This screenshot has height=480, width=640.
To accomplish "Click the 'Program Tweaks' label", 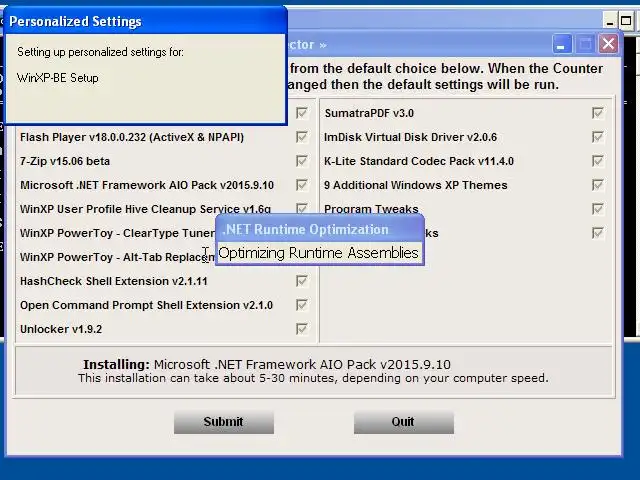I will [371, 209].
